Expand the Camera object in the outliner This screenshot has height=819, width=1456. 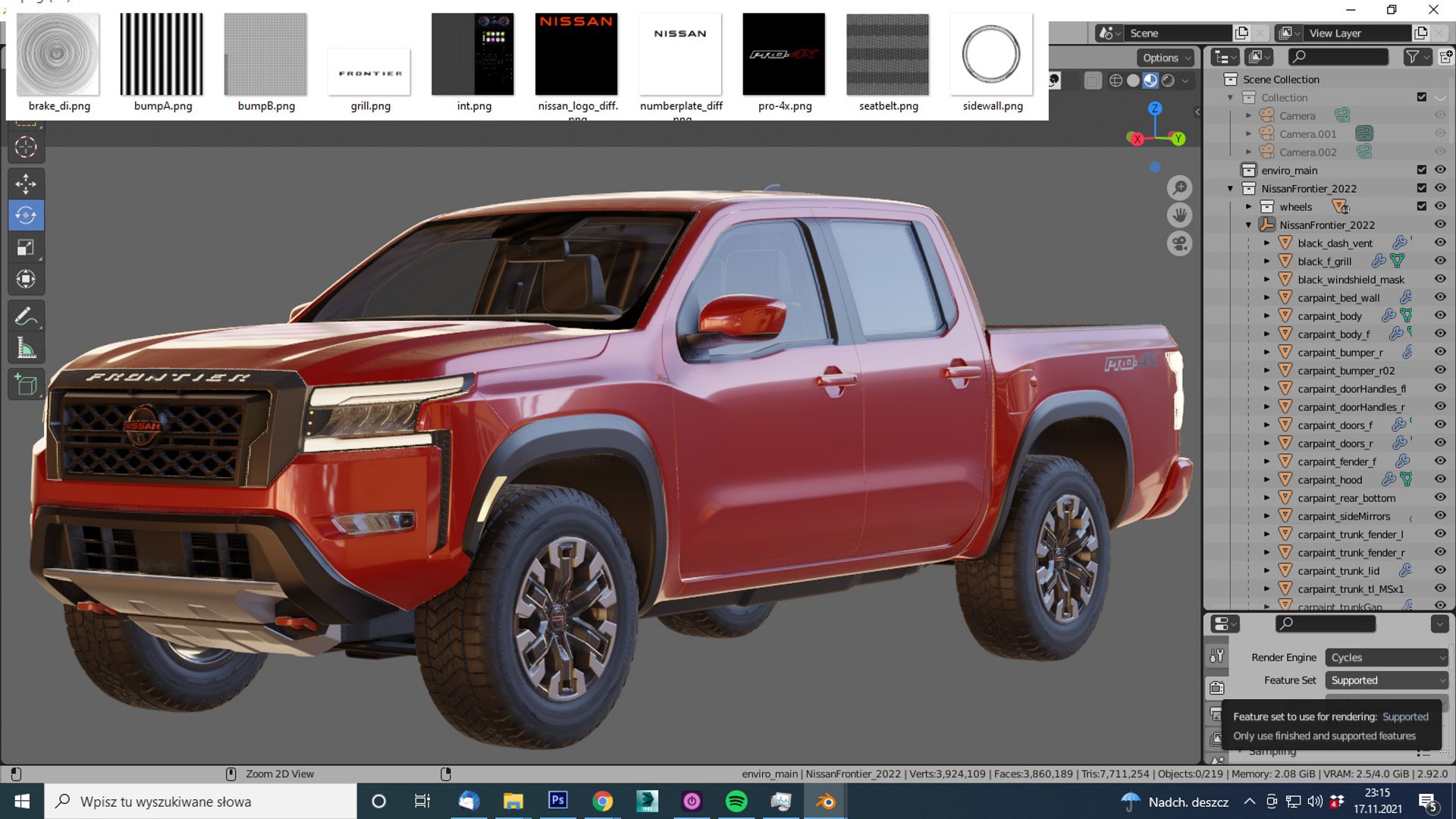coord(1248,116)
